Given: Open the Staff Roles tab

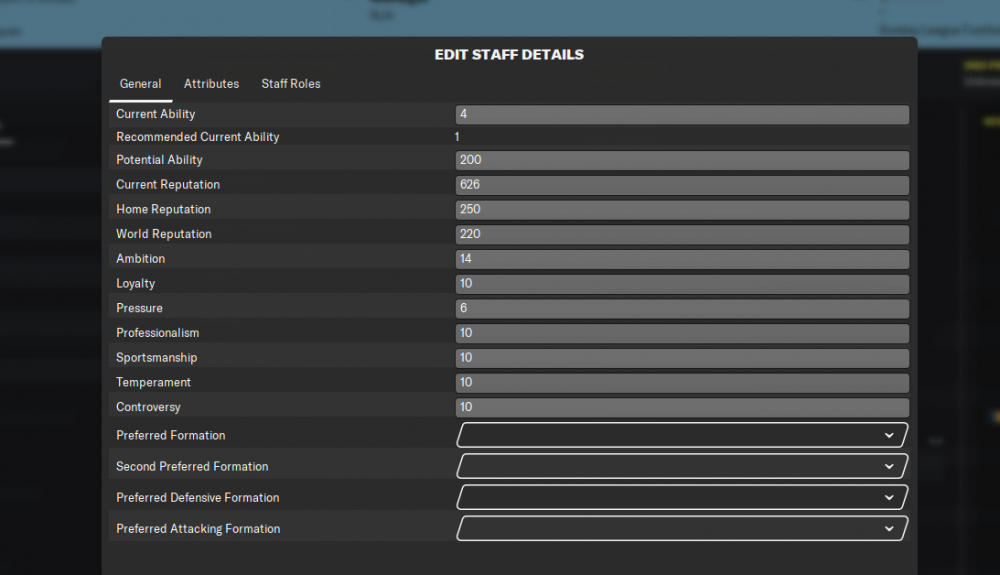Looking at the screenshot, I should pyautogui.click(x=291, y=84).
